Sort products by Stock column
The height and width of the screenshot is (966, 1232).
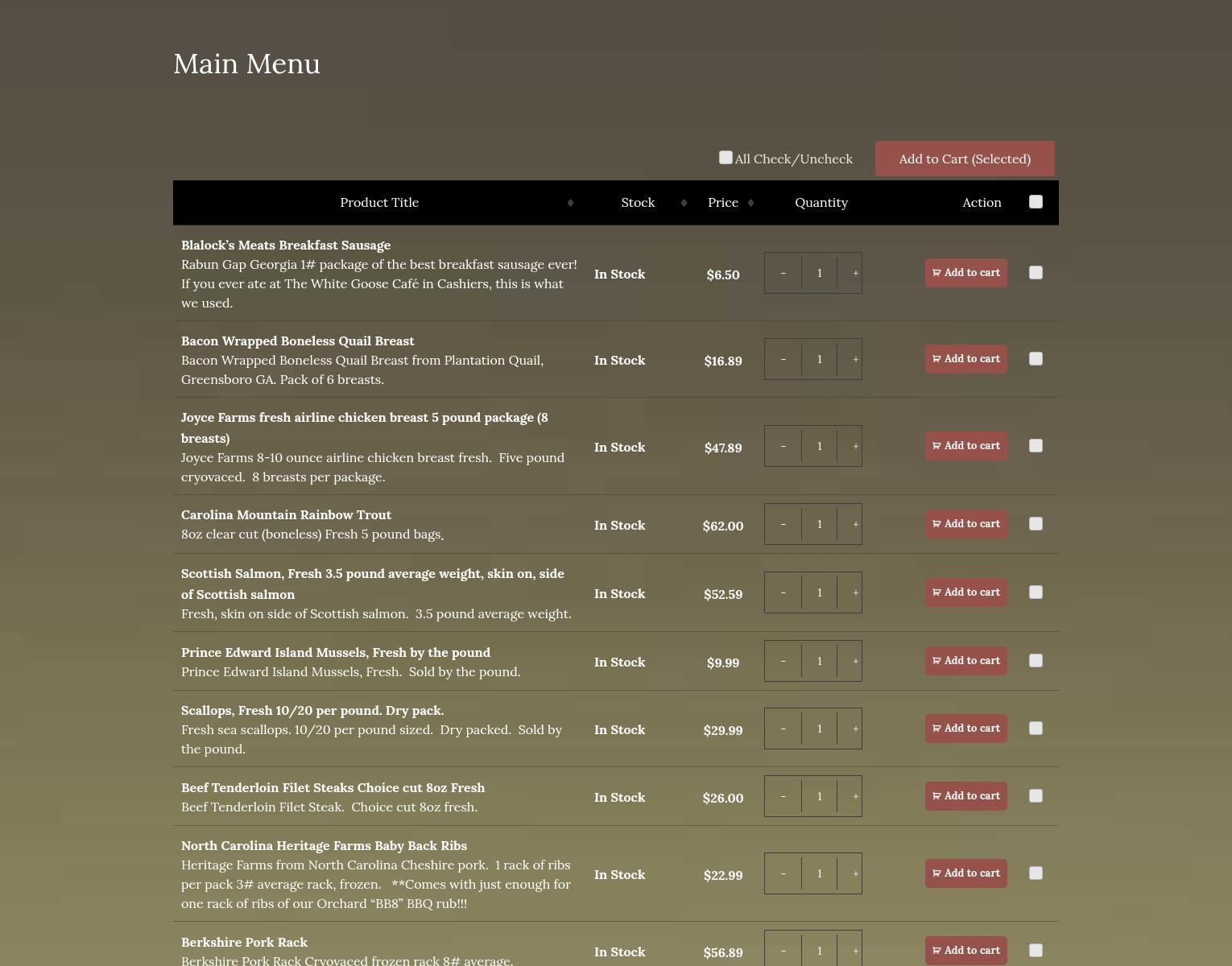point(638,203)
